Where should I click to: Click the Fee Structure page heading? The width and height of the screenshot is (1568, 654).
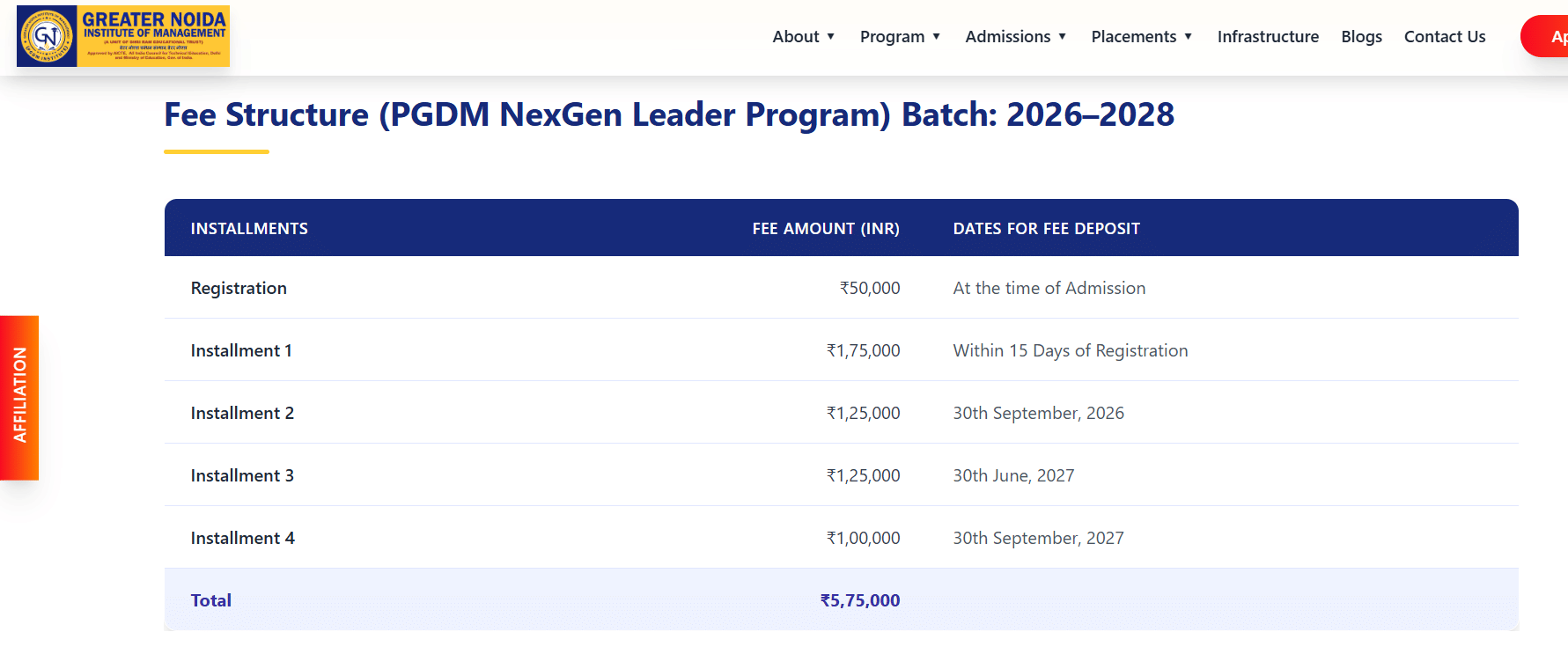click(669, 115)
